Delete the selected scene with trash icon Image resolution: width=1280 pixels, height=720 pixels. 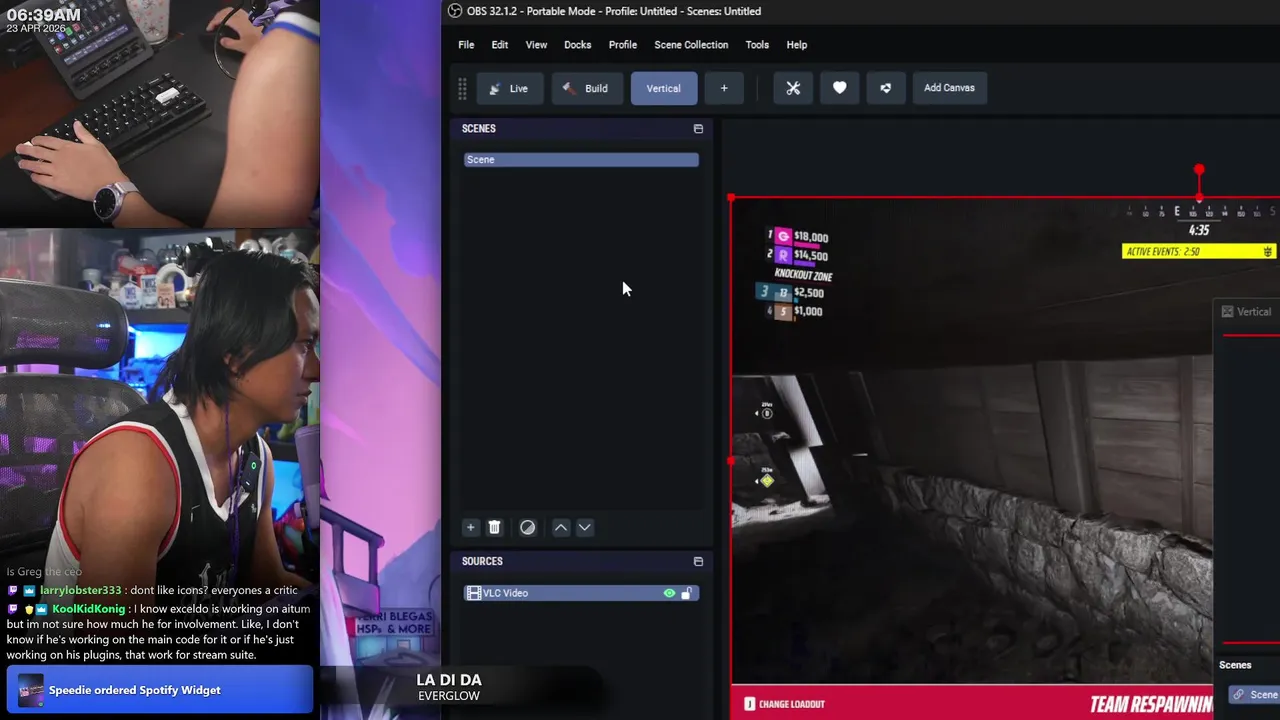pos(494,527)
